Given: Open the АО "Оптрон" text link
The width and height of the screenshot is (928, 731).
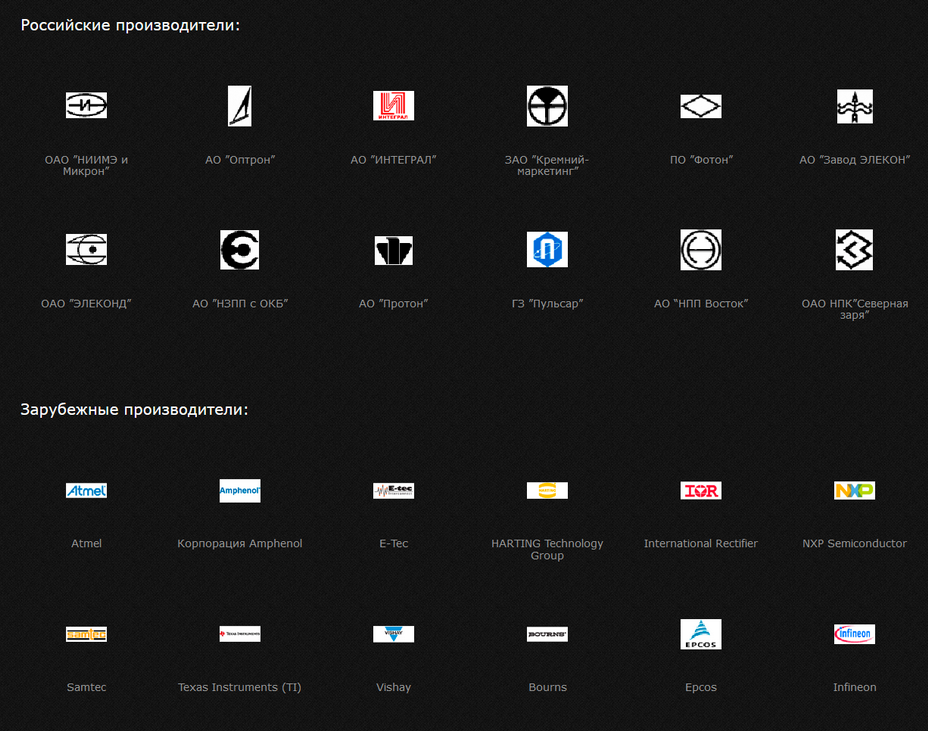Looking at the screenshot, I should click(240, 160).
